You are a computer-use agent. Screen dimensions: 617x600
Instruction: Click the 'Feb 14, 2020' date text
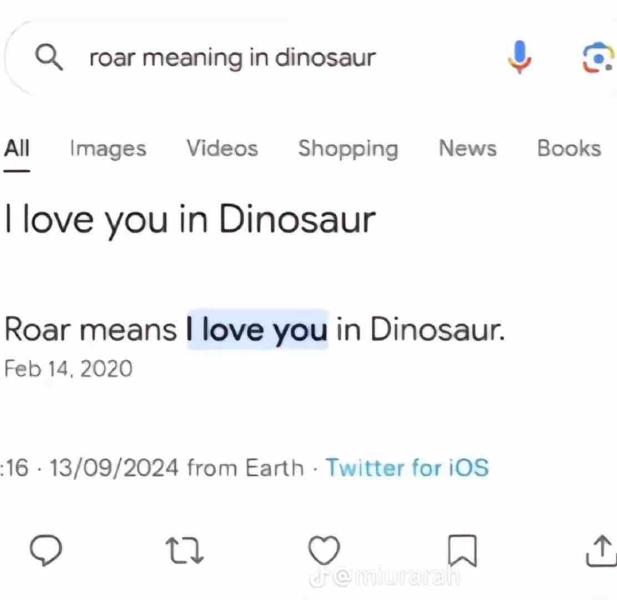pos(68,369)
